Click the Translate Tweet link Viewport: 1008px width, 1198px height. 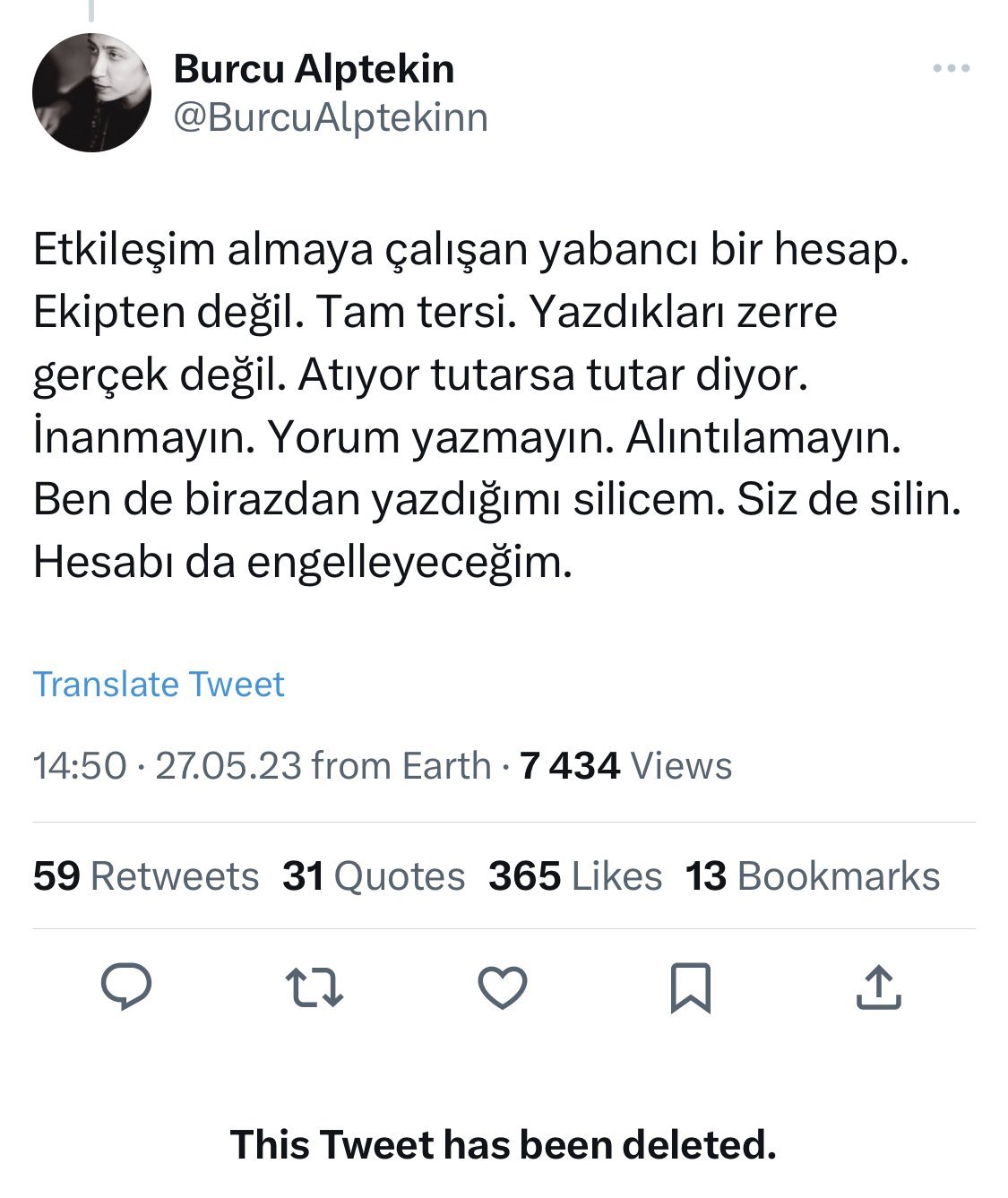click(x=159, y=684)
